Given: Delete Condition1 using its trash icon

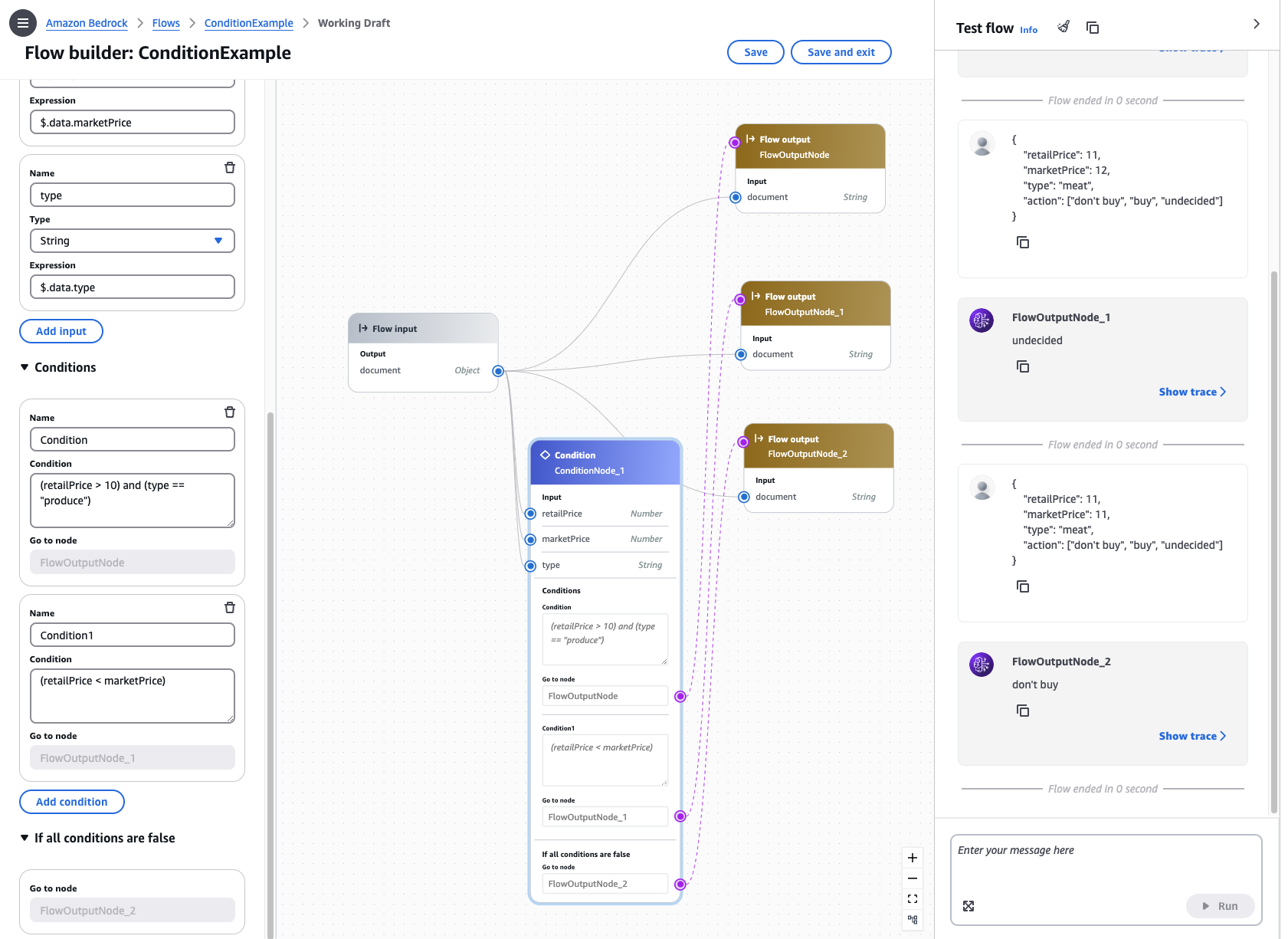Looking at the screenshot, I should pyautogui.click(x=229, y=607).
